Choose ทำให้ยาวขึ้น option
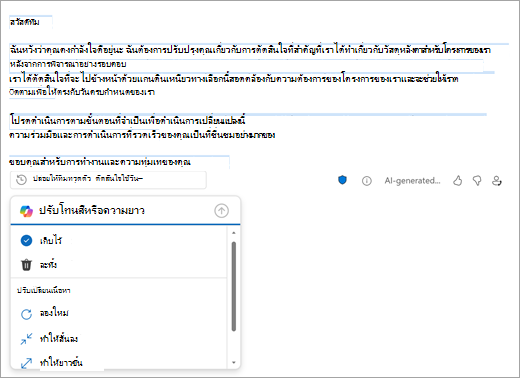520x378 pixels. point(119,363)
